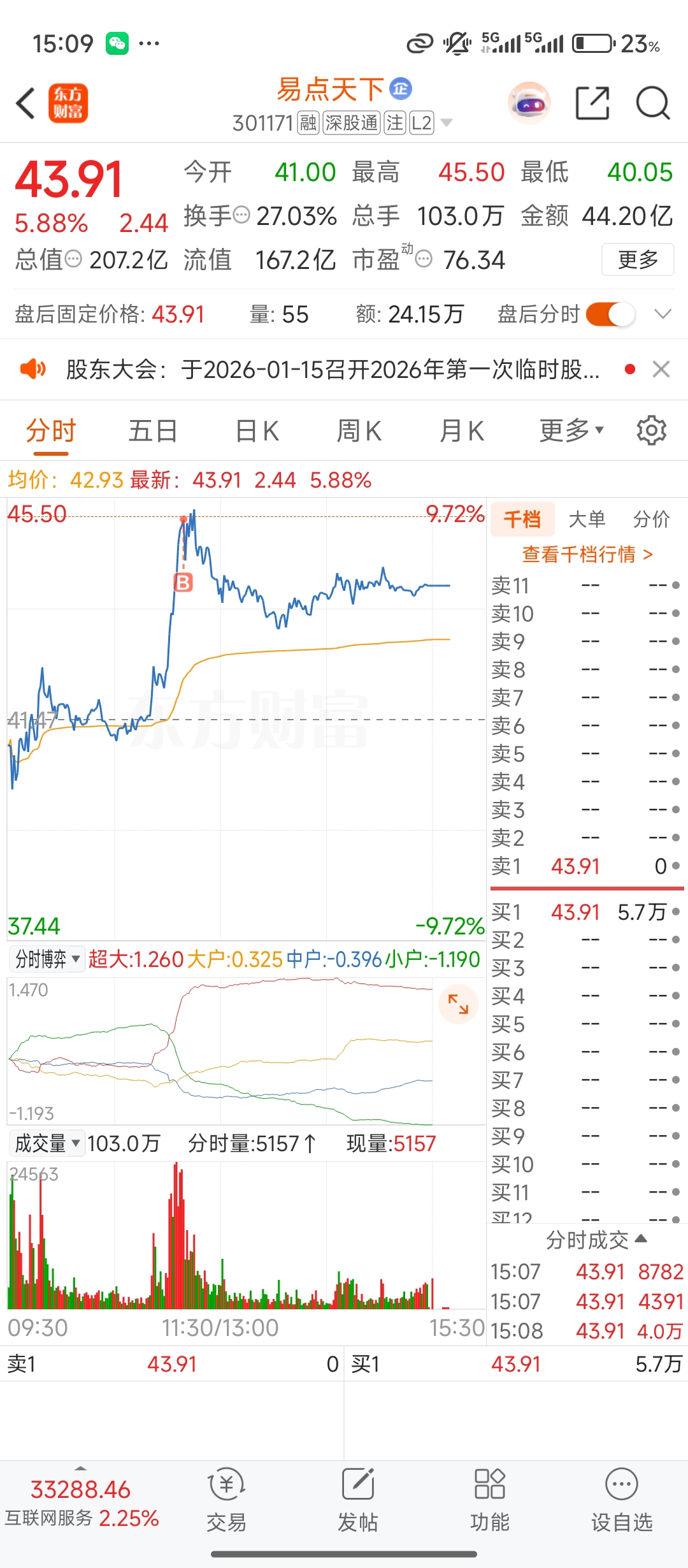Open the Eastmoney logo home icon
Image resolution: width=688 pixels, height=1568 pixels.
[x=68, y=103]
